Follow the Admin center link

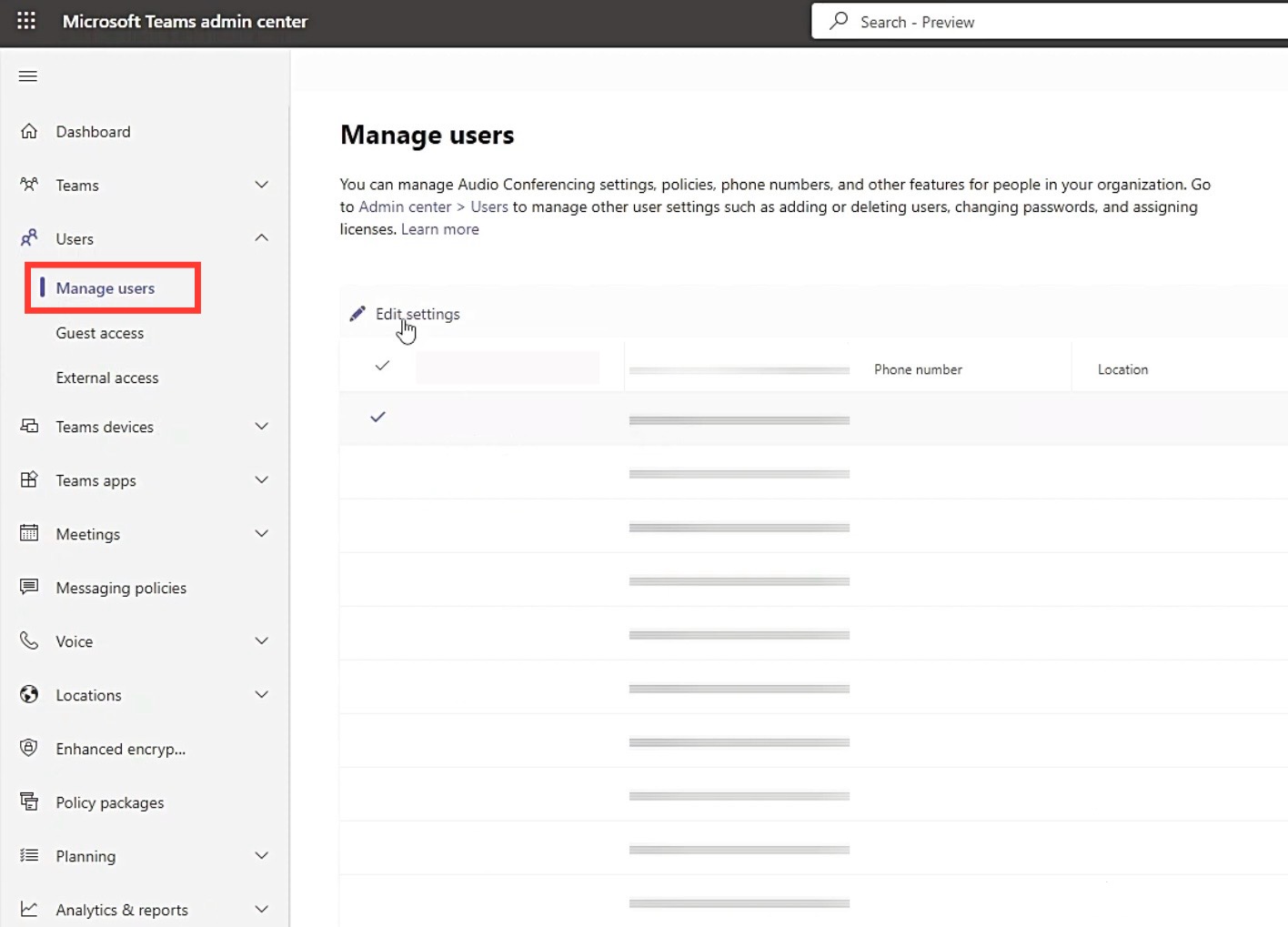coord(405,207)
